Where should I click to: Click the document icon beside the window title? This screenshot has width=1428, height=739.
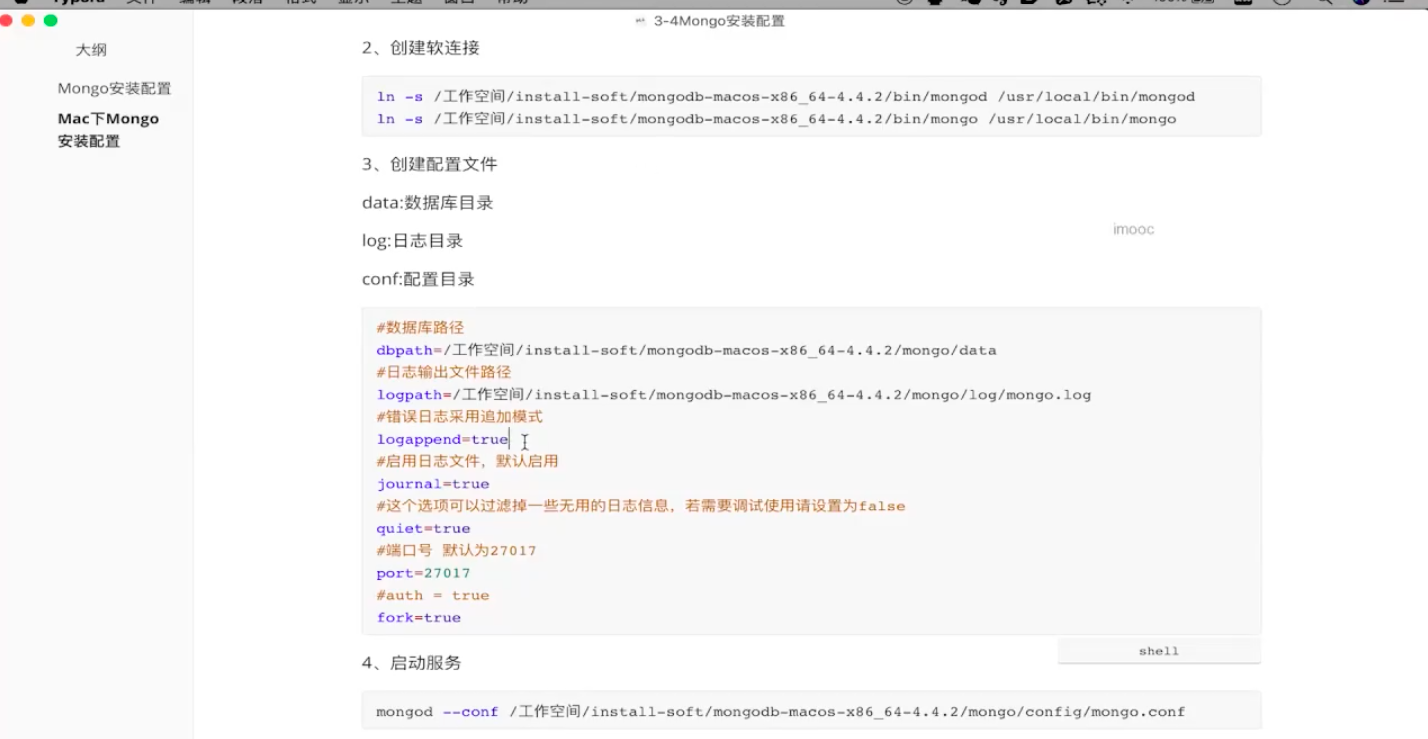[640, 21]
